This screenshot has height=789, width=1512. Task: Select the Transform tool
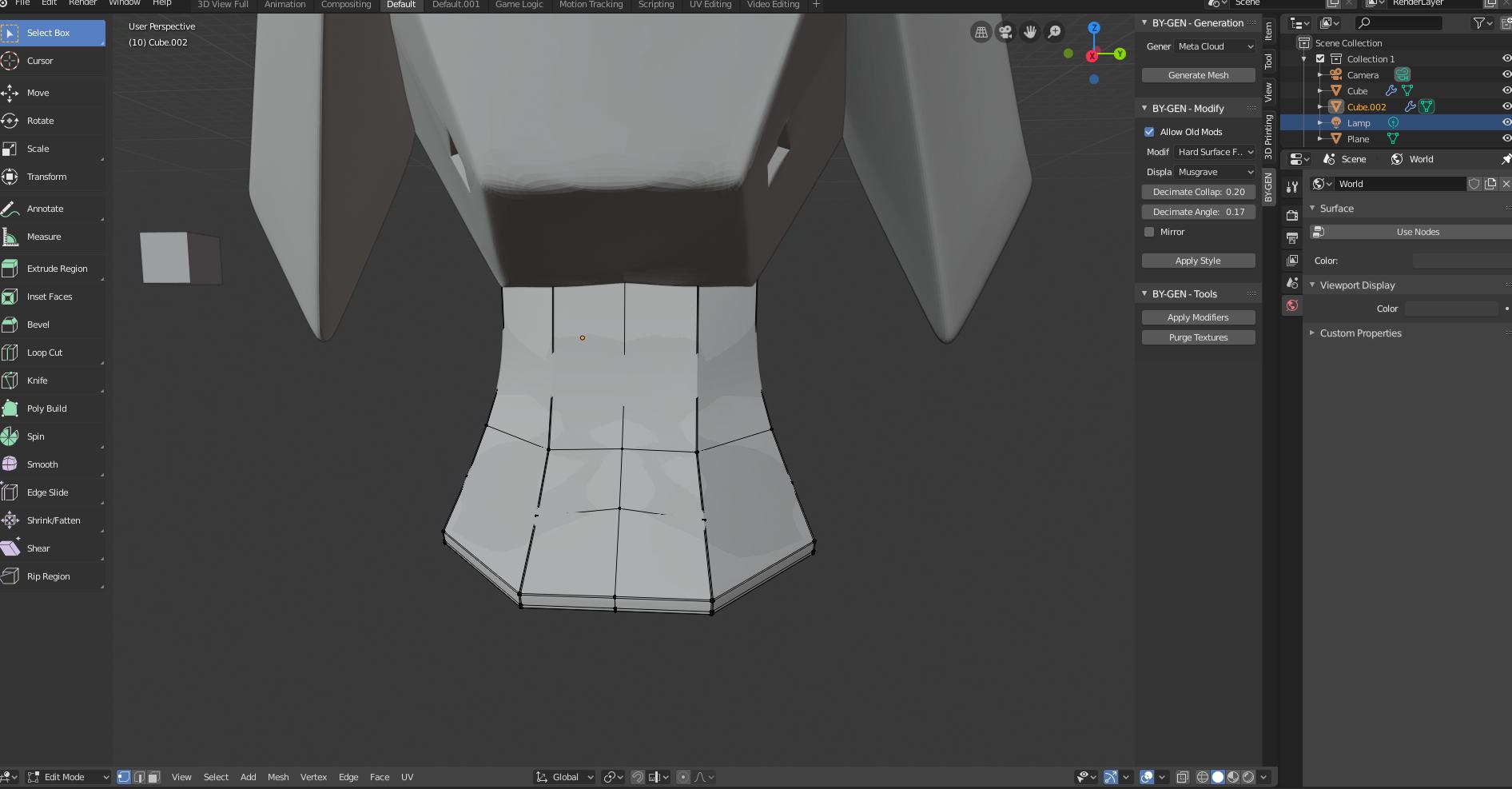pyautogui.click(x=52, y=177)
